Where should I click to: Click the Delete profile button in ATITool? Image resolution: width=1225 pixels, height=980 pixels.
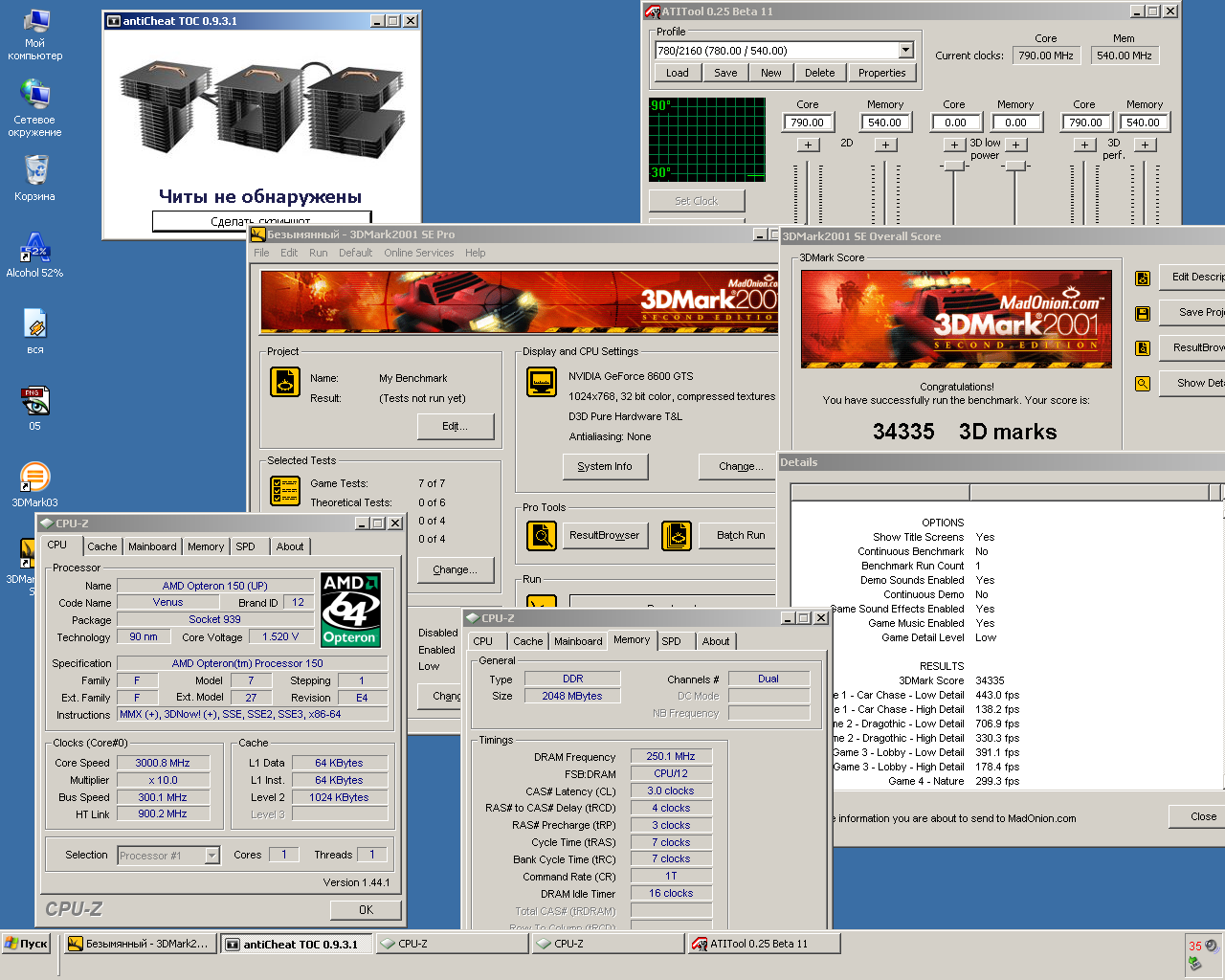819,73
